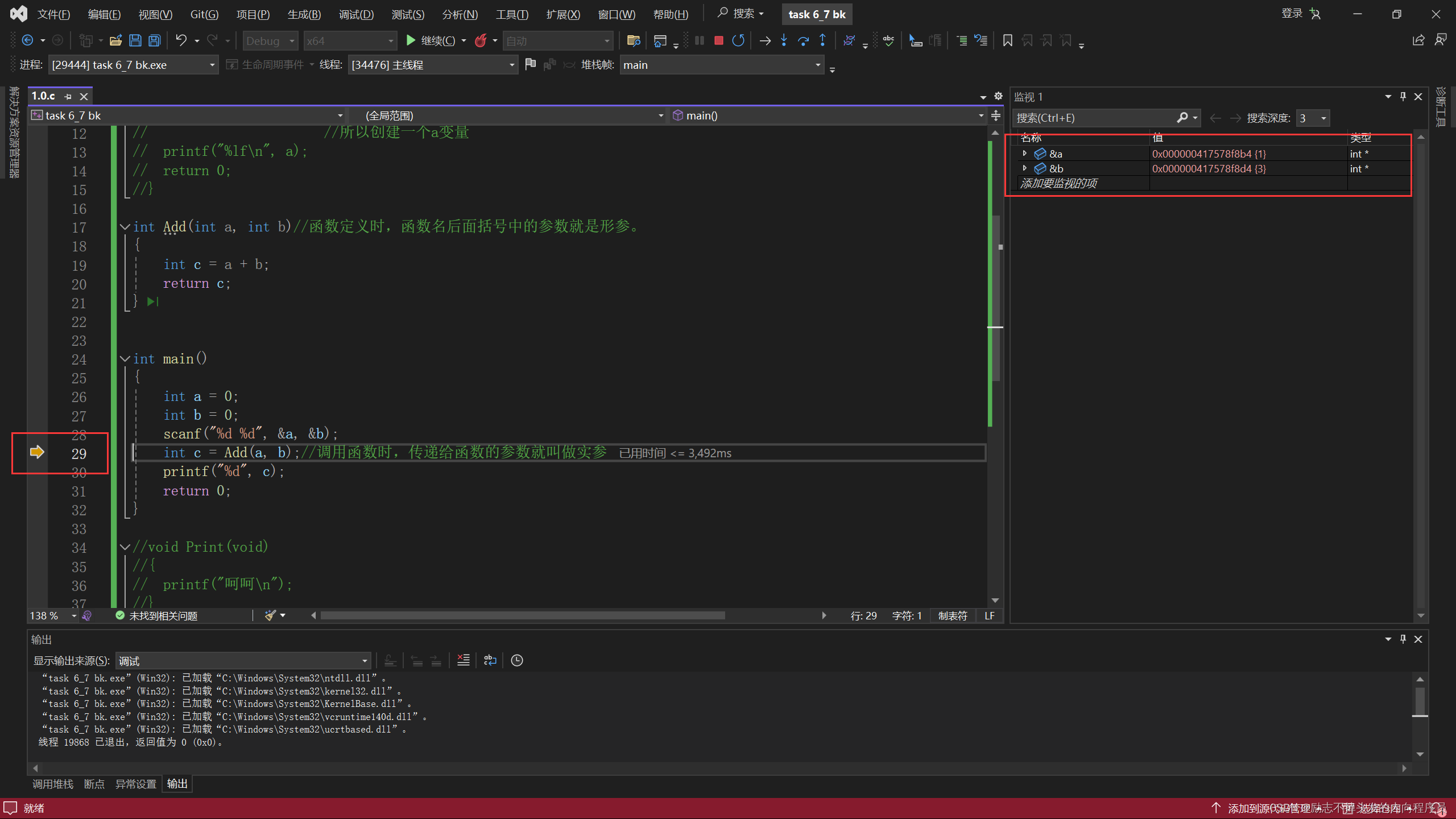1456x819 pixels.
Task: Open the 工具(T) menu
Action: pyautogui.click(x=512, y=14)
